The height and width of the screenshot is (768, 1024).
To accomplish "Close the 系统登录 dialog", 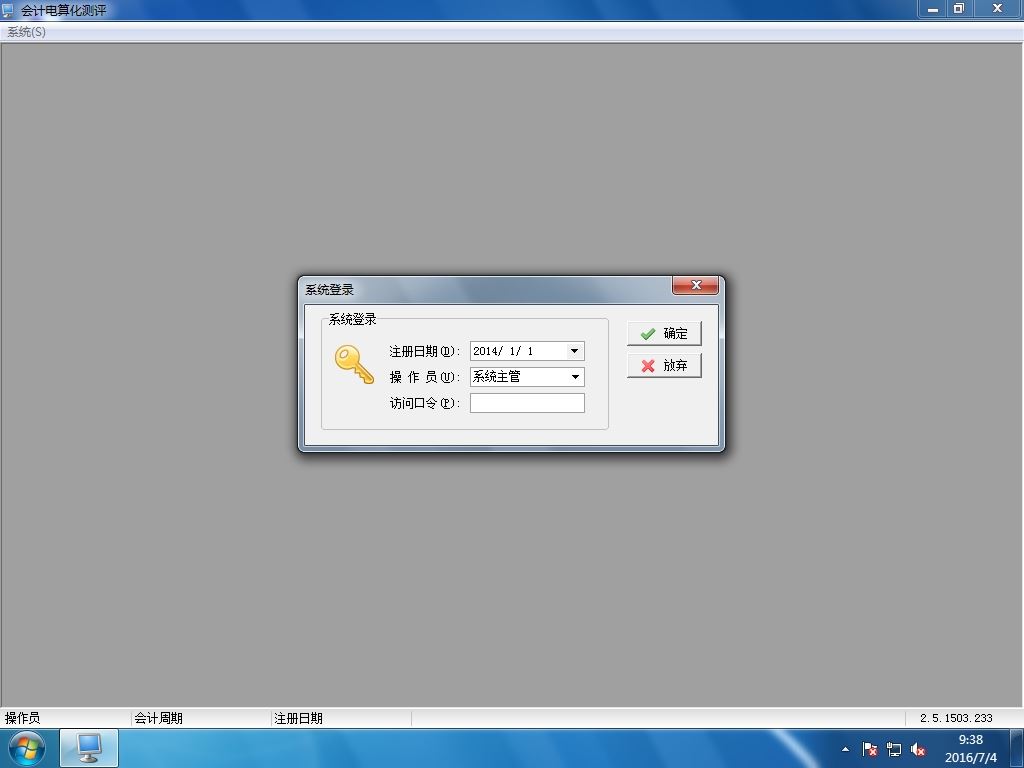I will tap(696, 285).
